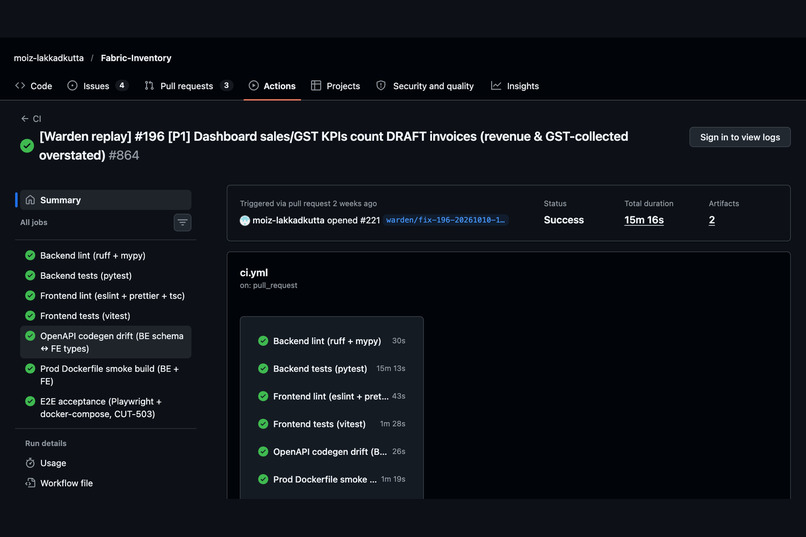
Task: Click green check beside graph Prod Dockerfile smoke
Action: point(263,479)
